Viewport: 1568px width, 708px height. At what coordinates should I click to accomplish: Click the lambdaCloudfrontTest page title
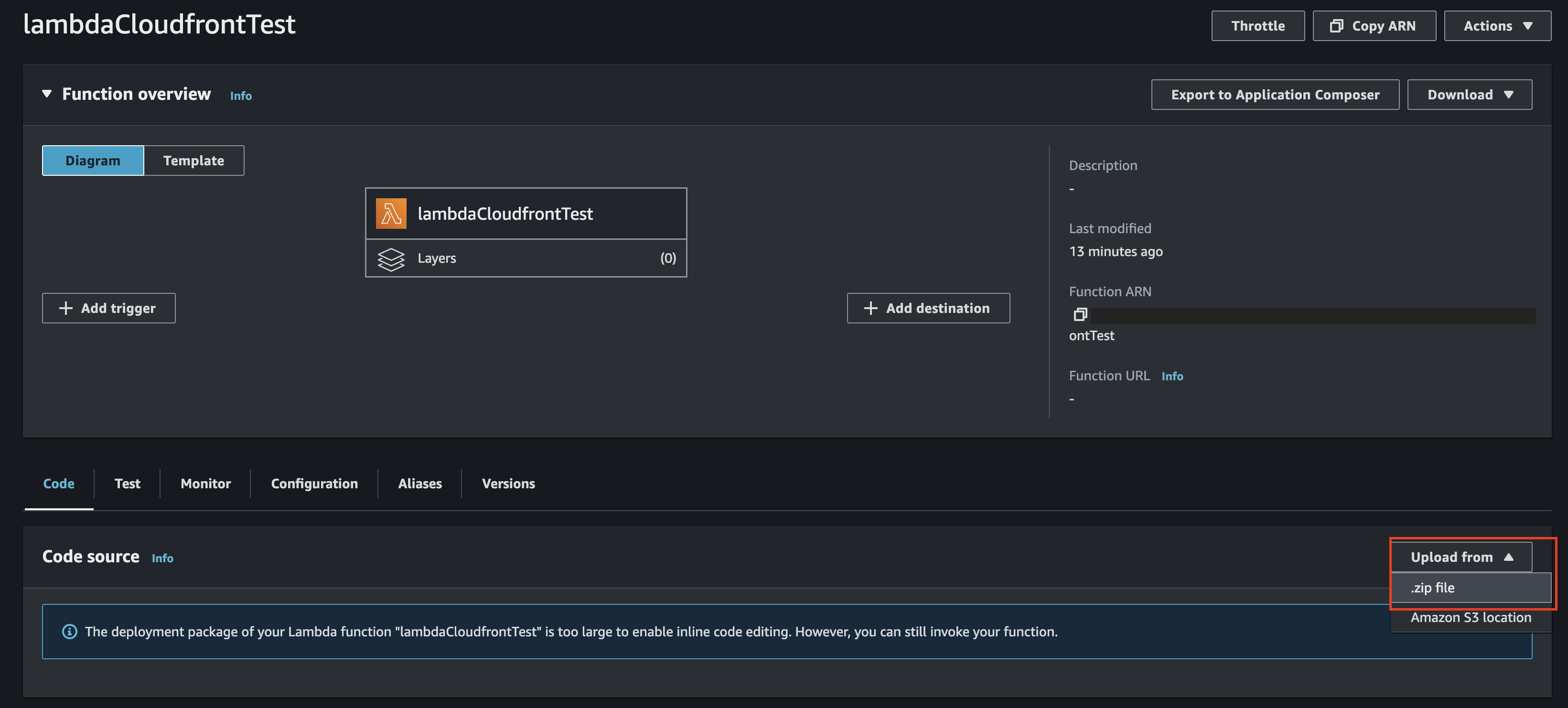coord(159,24)
